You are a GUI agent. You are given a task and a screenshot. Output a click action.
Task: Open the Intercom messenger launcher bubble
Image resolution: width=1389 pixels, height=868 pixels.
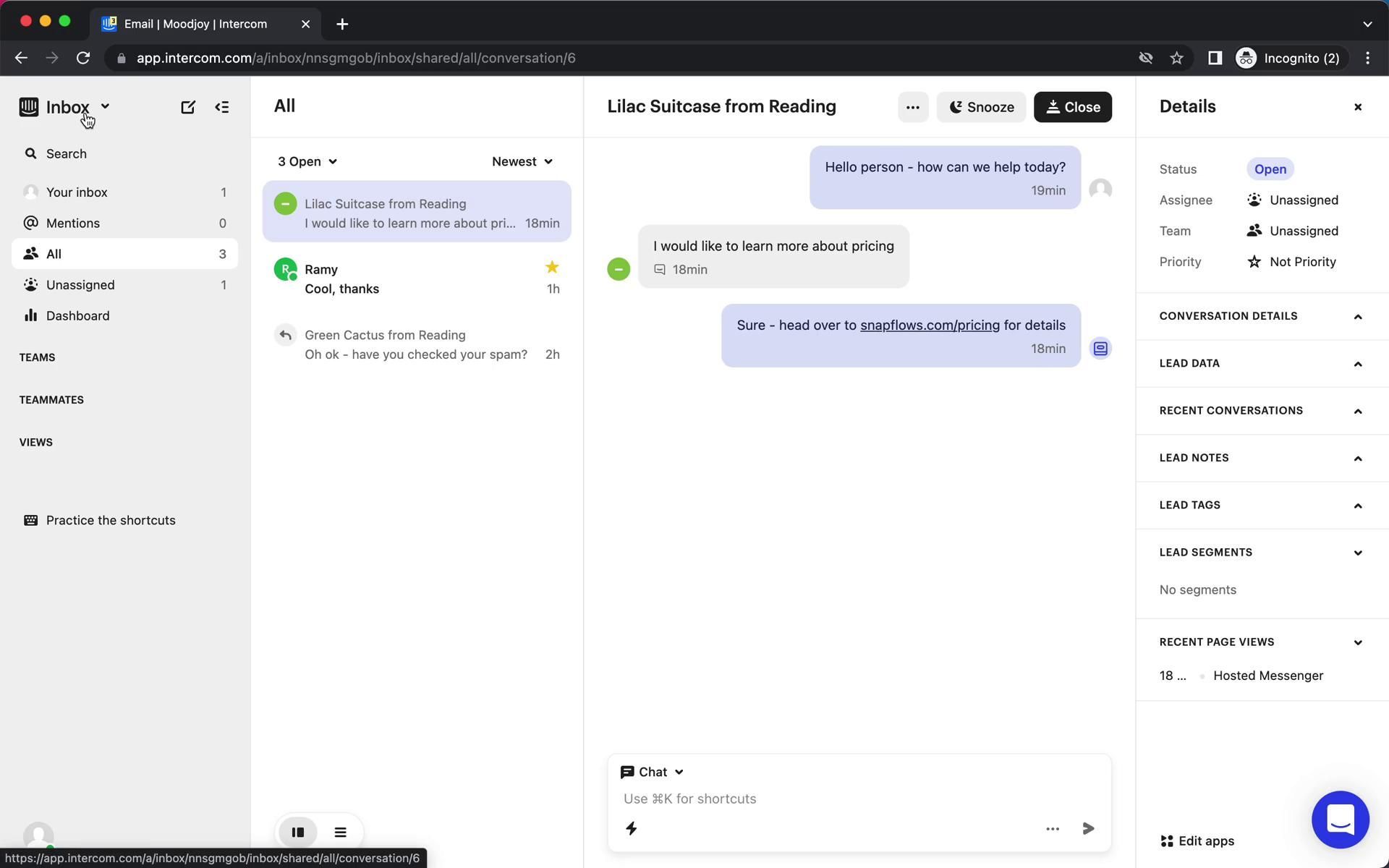click(1340, 820)
